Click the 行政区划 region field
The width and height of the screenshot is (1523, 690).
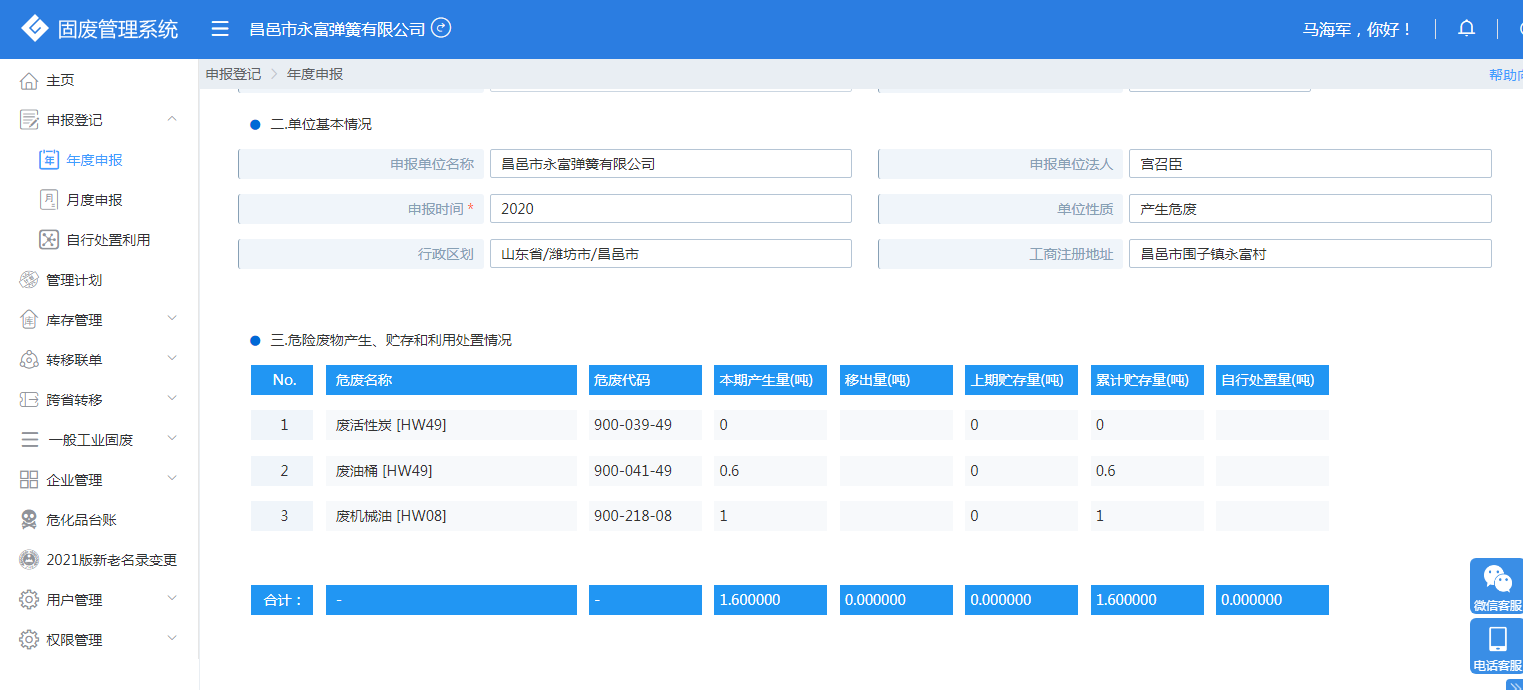(x=670, y=254)
